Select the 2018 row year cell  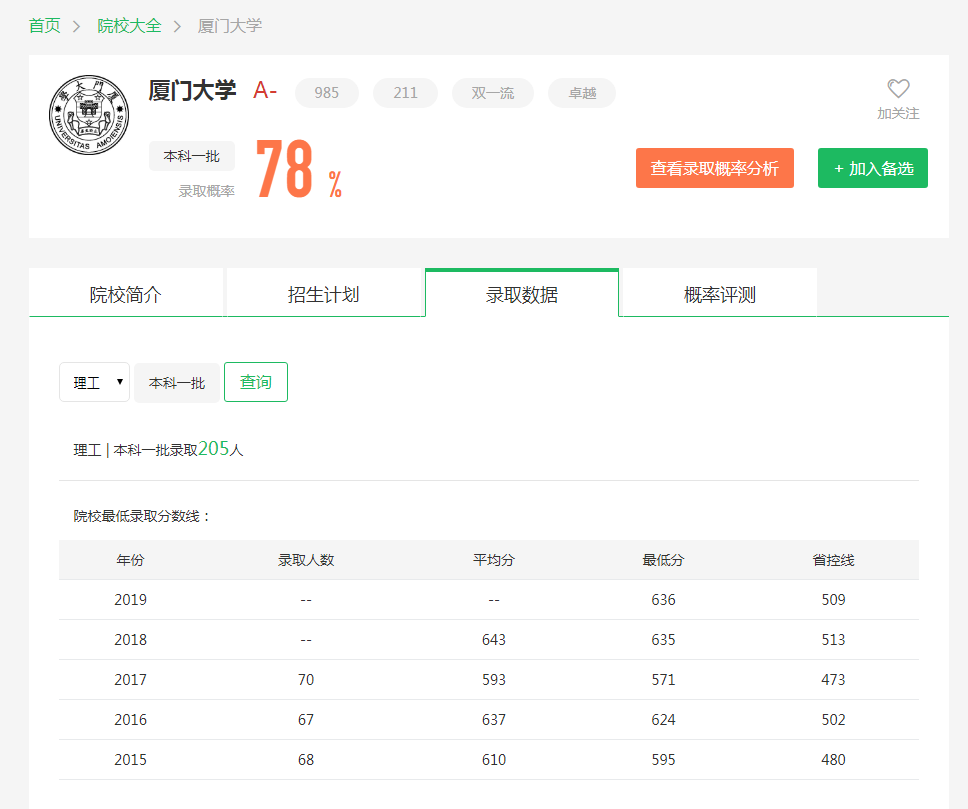pos(130,640)
